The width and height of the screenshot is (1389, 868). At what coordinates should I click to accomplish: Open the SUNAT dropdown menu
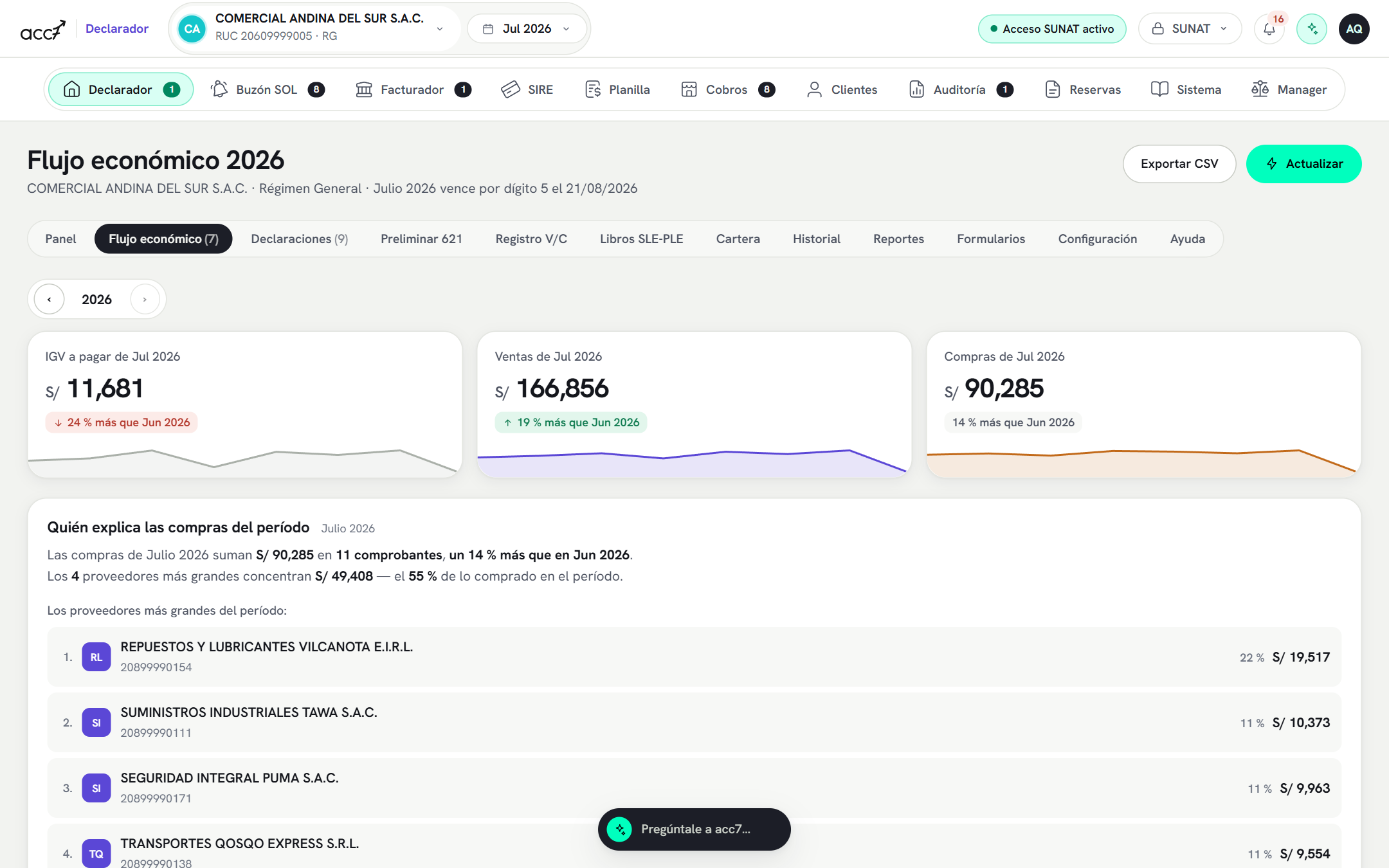pyautogui.click(x=1190, y=29)
